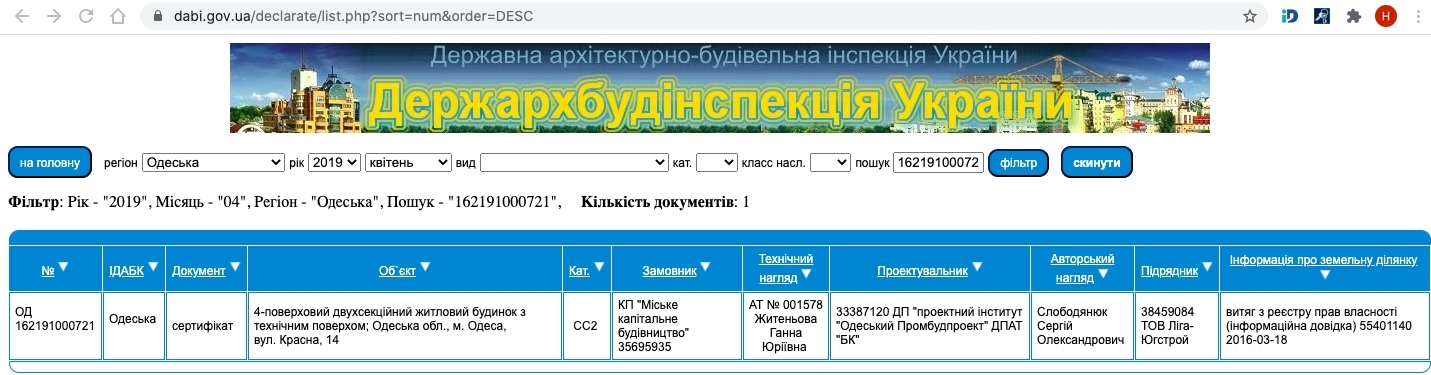
Task: View site info via the padlock icon
Action: [158, 16]
